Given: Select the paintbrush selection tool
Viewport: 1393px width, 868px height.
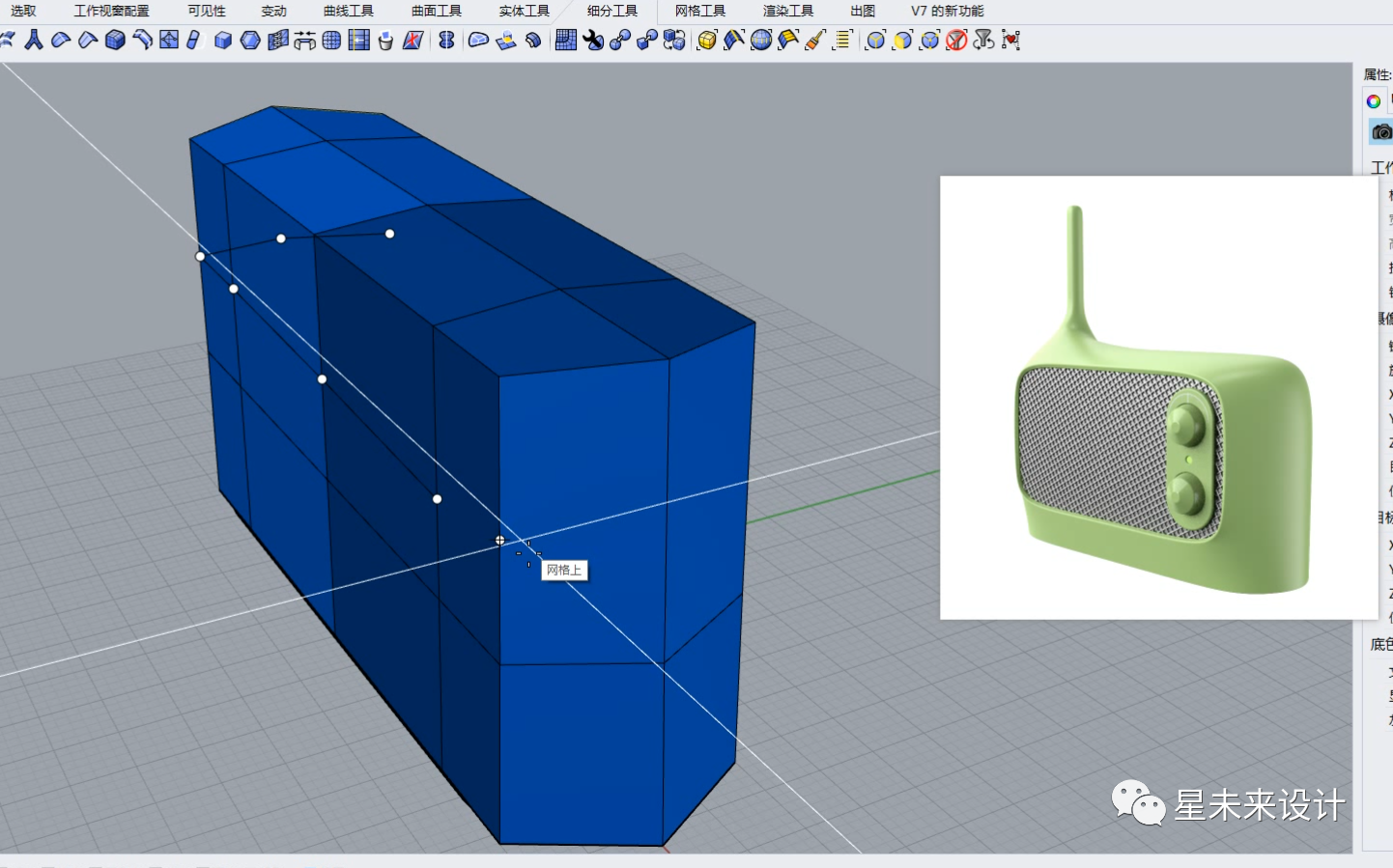Looking at the screenshot, I should point(815,40).
